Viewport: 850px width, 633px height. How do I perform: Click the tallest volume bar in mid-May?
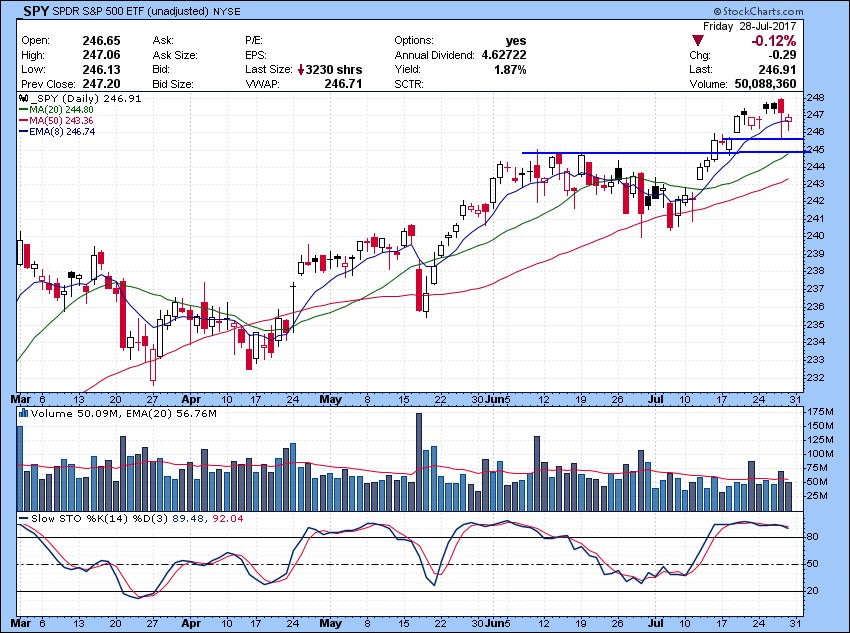[418, 462]
